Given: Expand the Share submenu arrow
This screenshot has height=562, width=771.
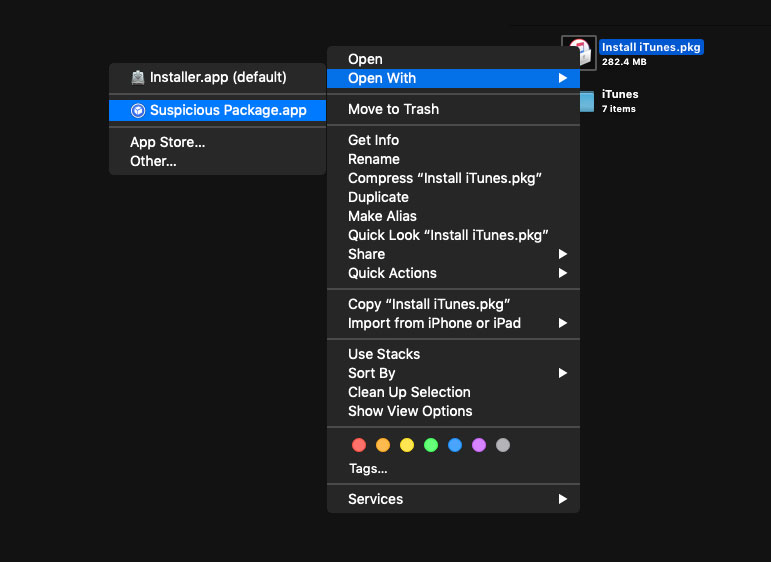Looking at the screenshot, I should click(x=563, y=254).
